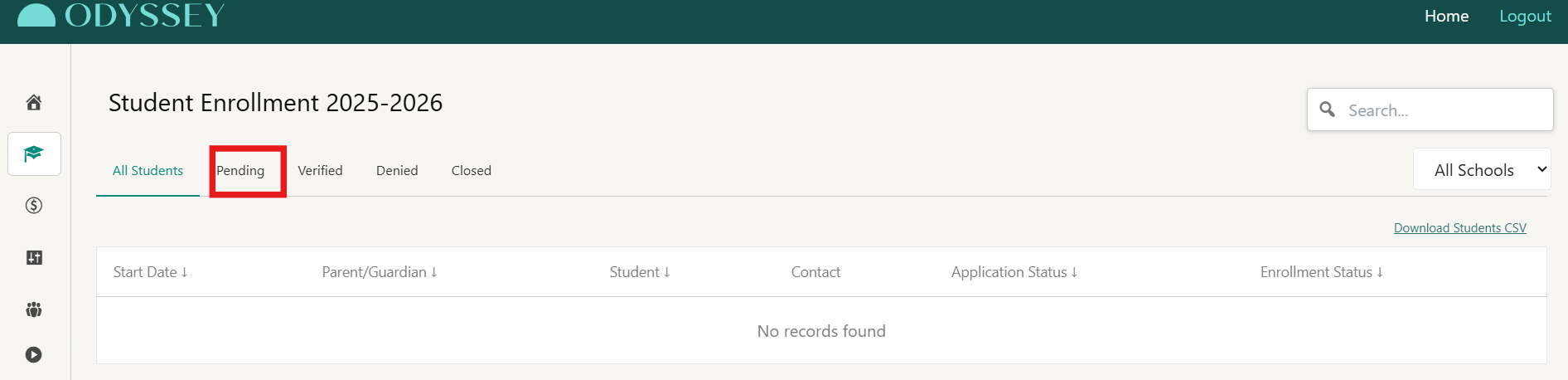Open the group people sidebar icon
The image size is (1568, 380).
click(x=34, y=309)
